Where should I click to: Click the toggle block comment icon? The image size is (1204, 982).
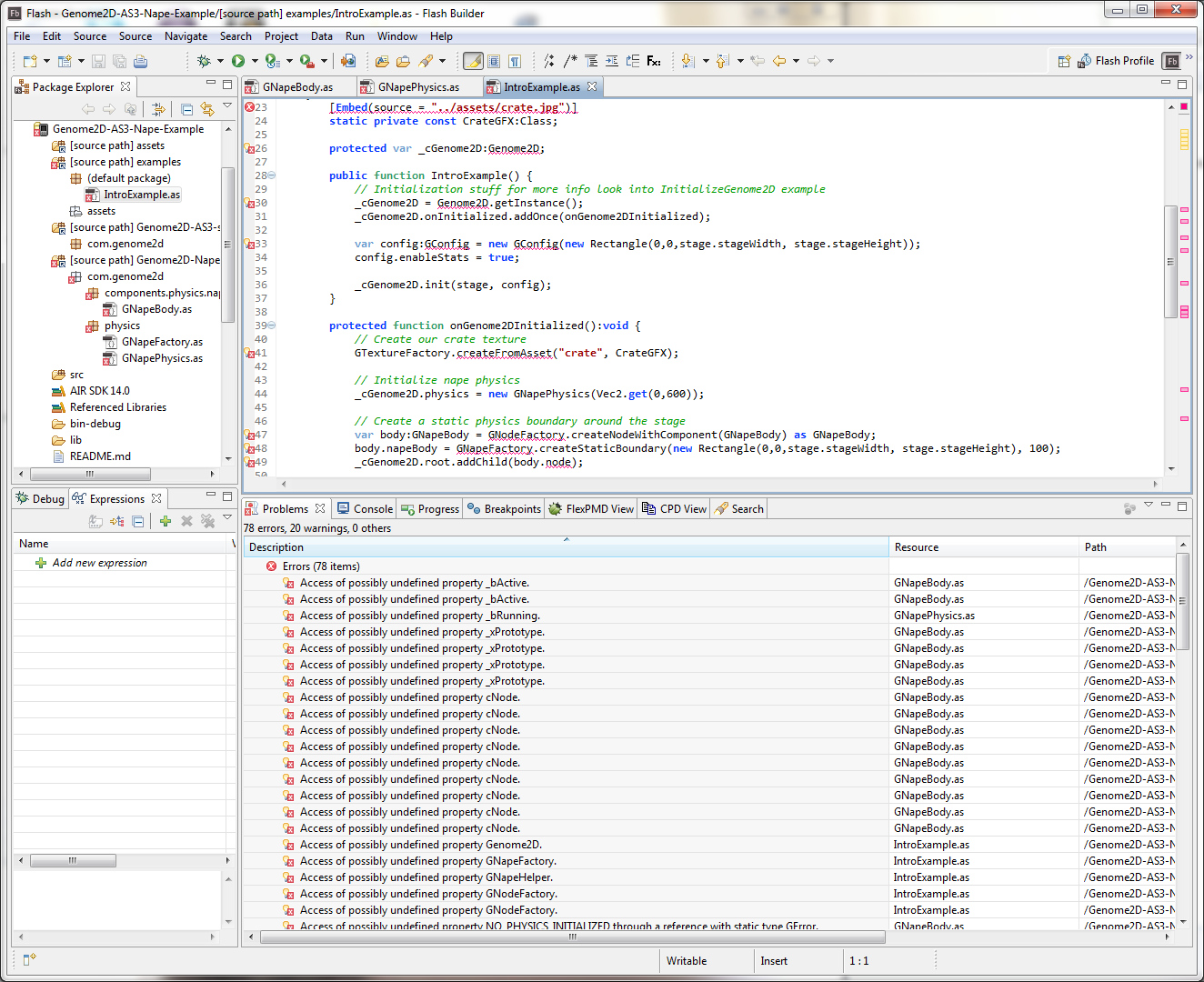[570, 61]
